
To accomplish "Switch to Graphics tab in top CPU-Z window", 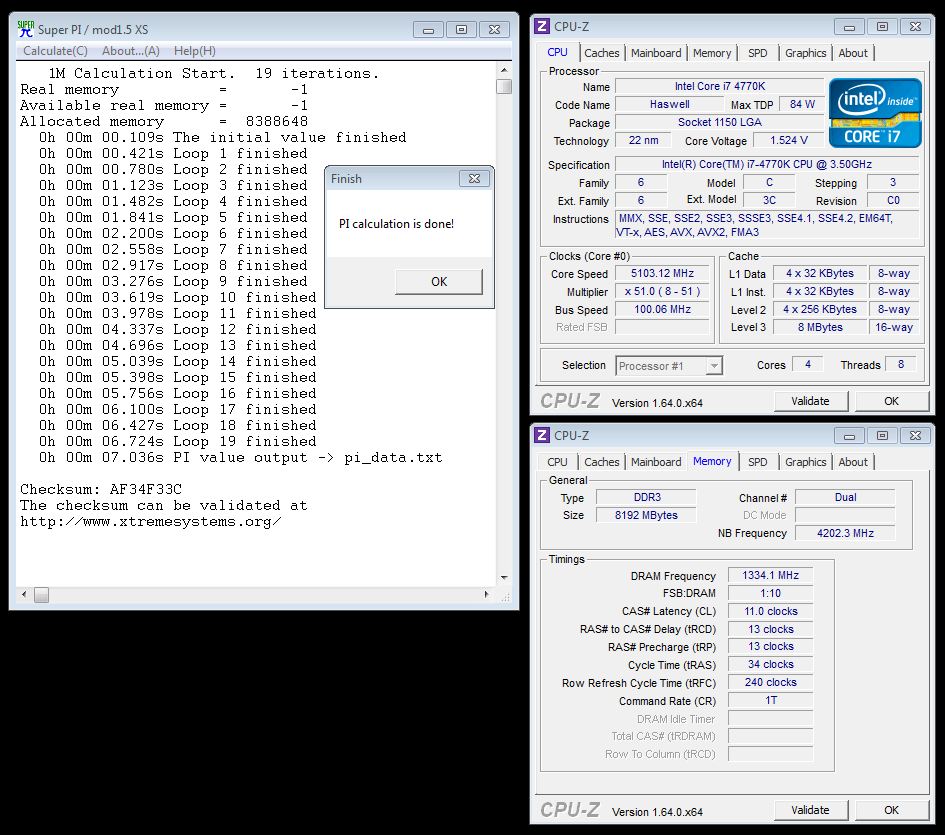I will tap(805, 53).
